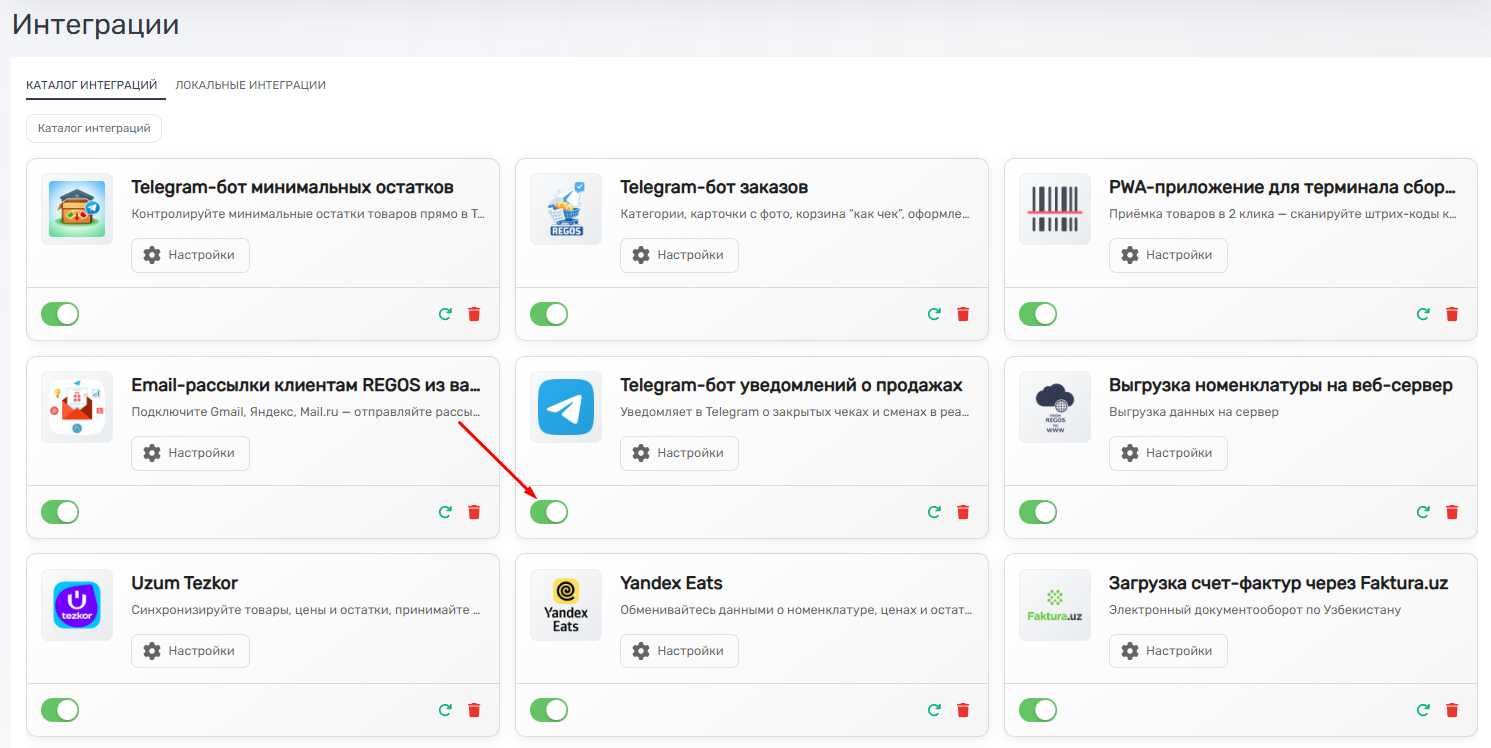Viewport: 1491px width, 748px height.
Task: Disable Telegram-бот уведомлений о продажах toggle
Action: coord(549,512)
